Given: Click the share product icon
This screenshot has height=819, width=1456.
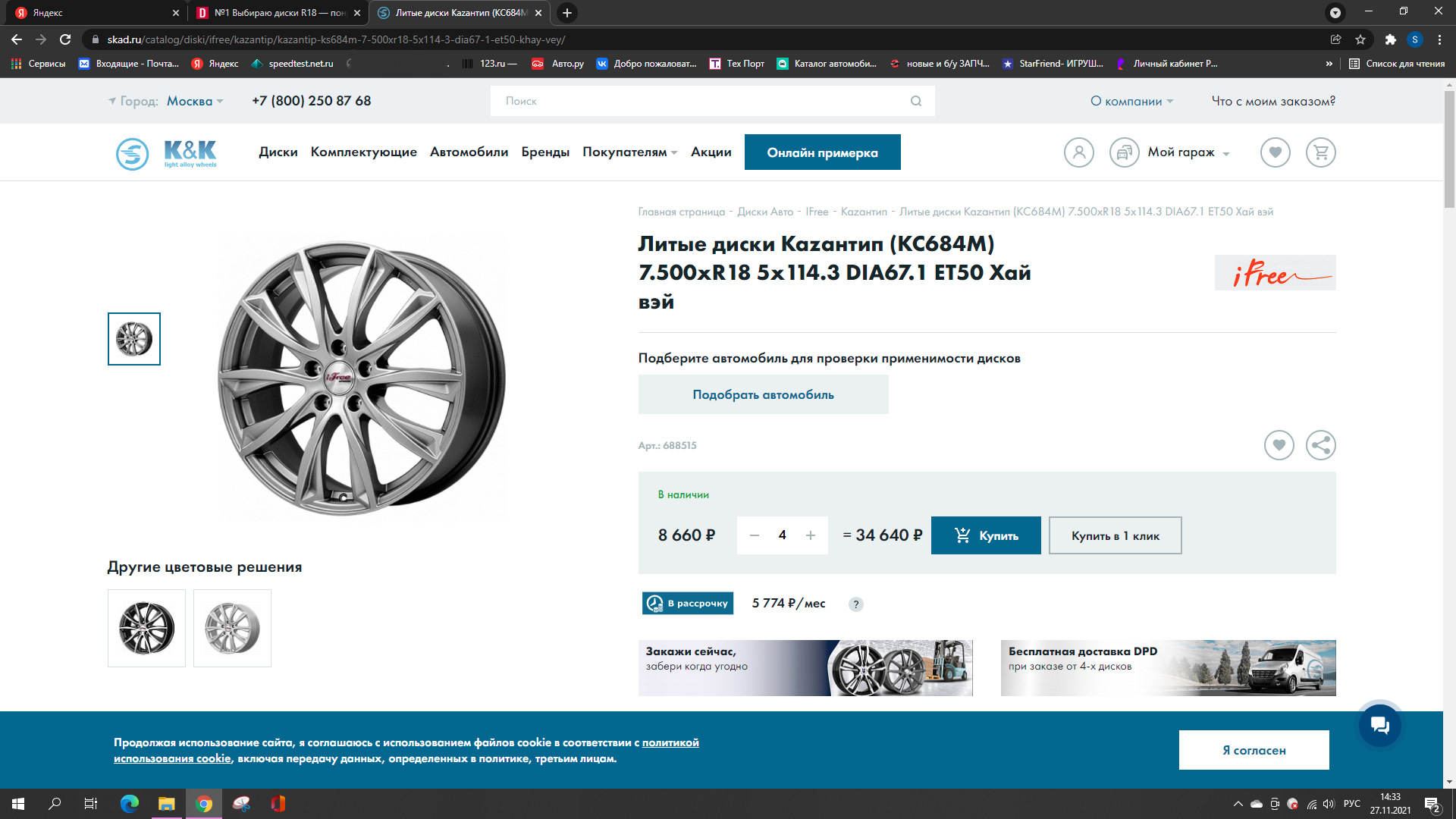Looking at the screenshot, I should [x=1320, y=445].
